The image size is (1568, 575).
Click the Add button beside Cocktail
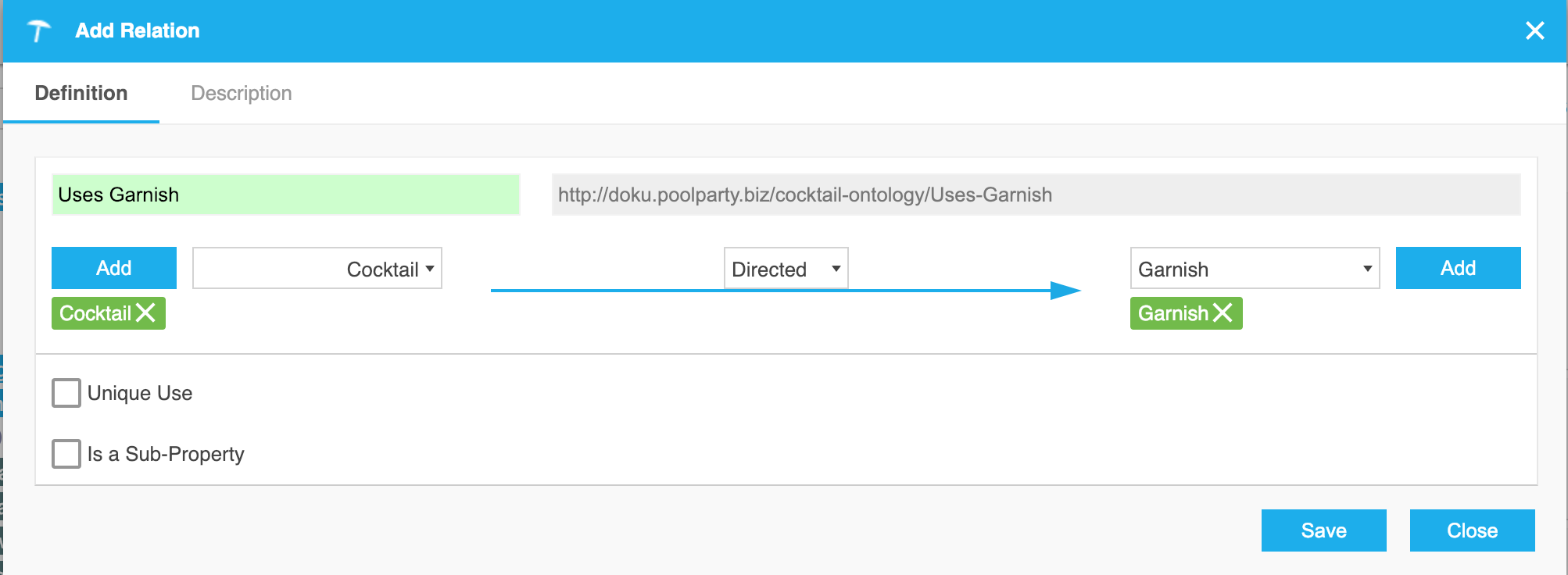tap(114, 268)
